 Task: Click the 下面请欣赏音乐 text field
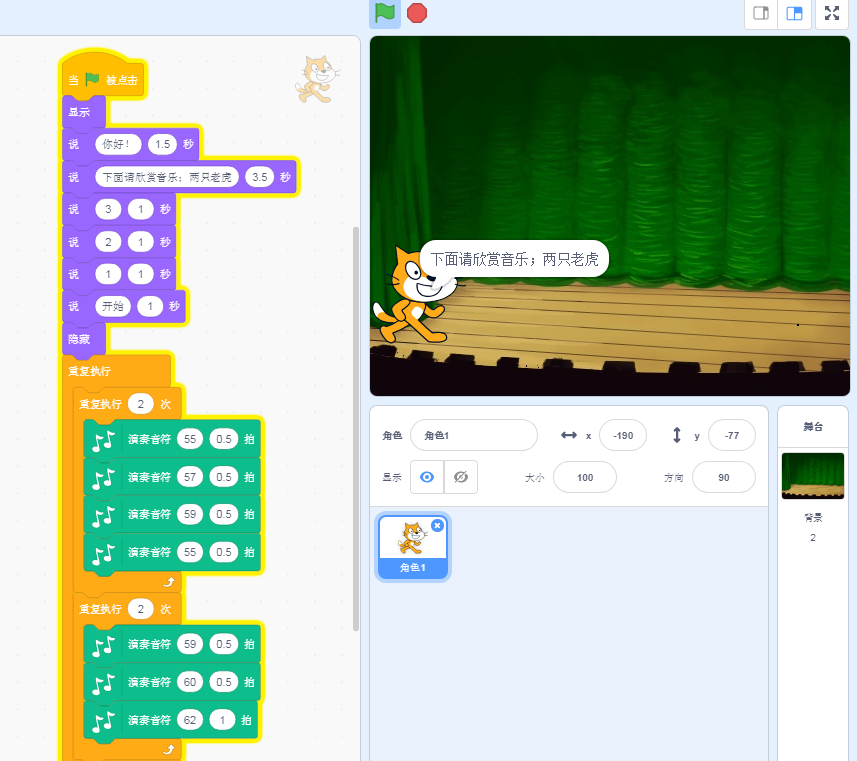coord(167,177)
